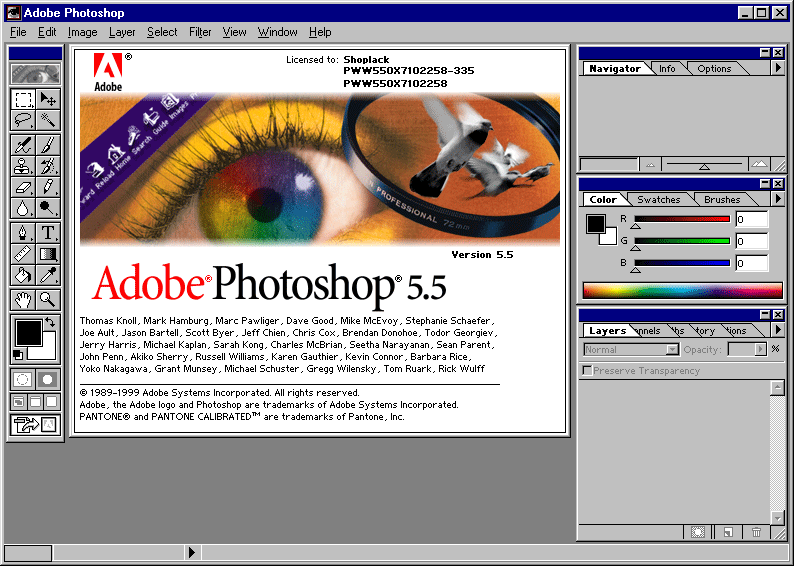
Task: Switch to Quick Mask mode
Action: click(48, 379)
